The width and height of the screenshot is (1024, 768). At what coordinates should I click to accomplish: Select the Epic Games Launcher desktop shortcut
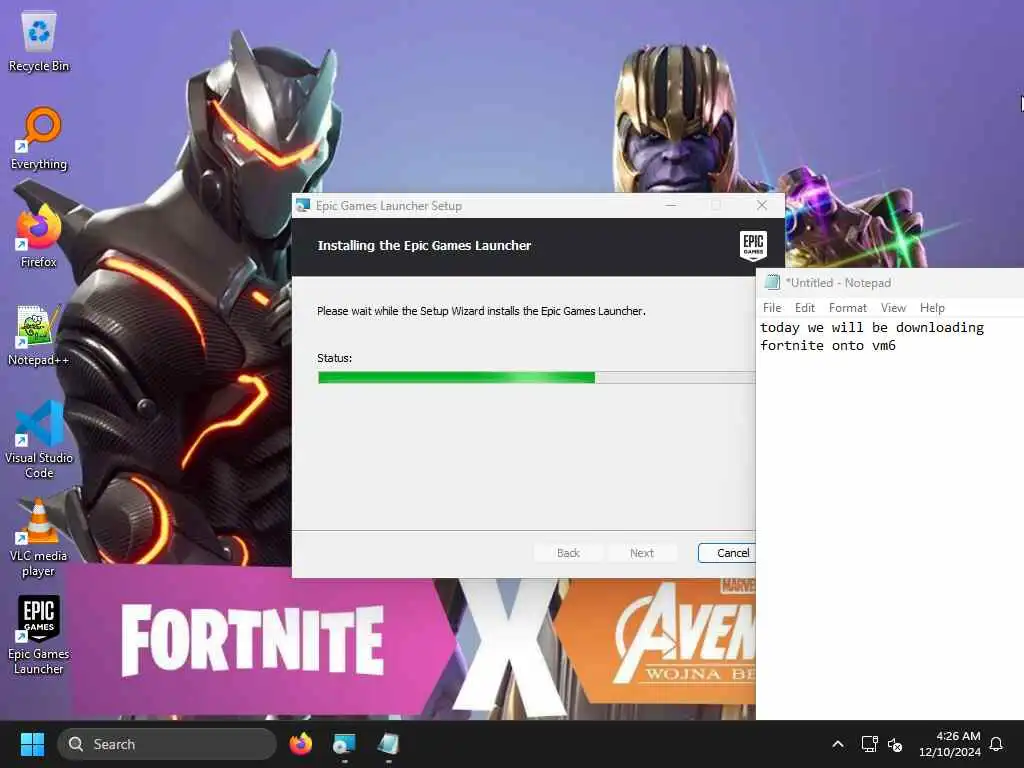pyautogui.click(x=39, y=636)
